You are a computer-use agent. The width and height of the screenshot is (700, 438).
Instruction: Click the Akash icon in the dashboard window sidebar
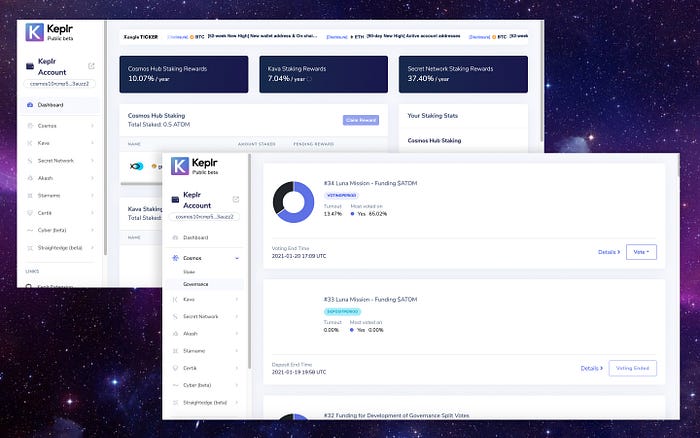pos(30,178)
